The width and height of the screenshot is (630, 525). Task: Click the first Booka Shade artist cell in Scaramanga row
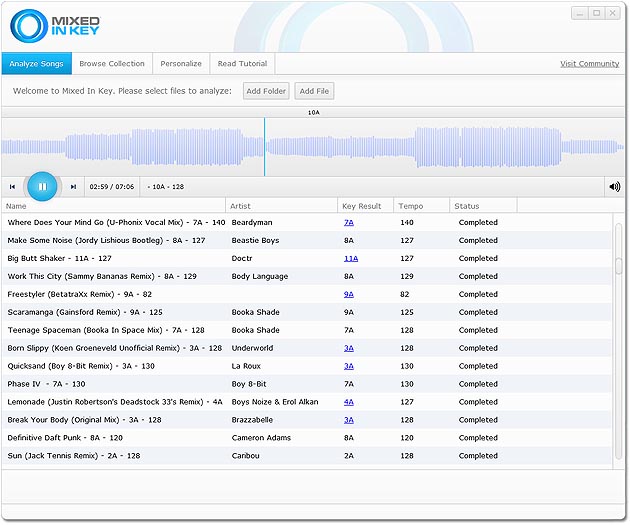(255, 313)
